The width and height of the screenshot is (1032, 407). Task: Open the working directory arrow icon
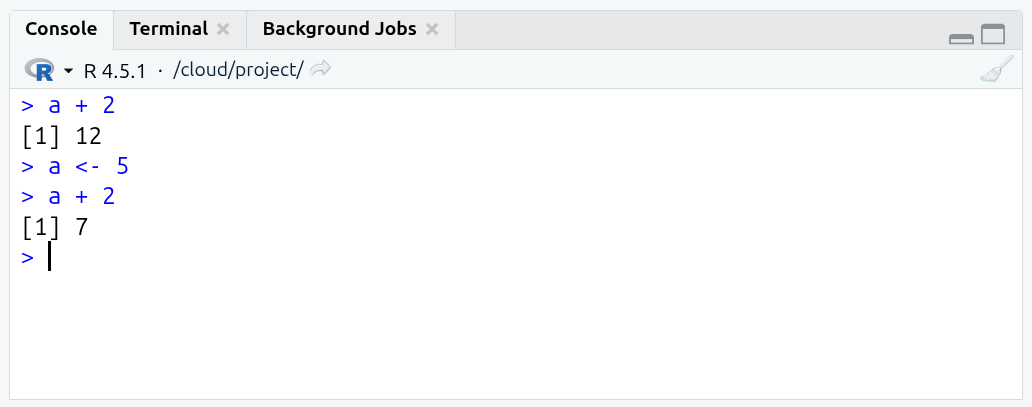coord(321,69)
